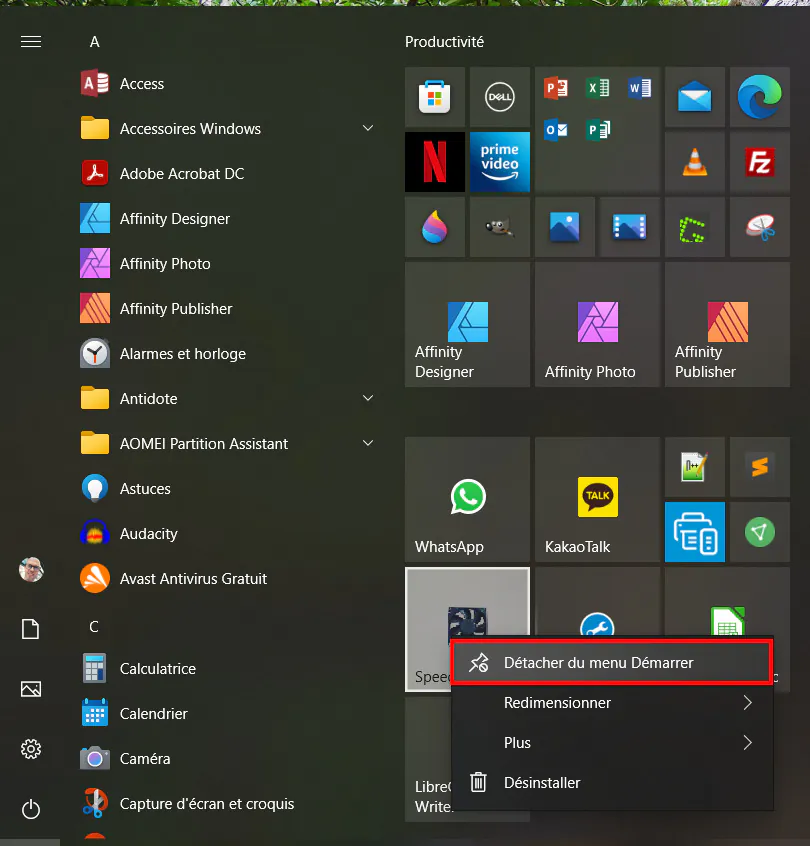Open Calendrier from app list

coord(227,713)
